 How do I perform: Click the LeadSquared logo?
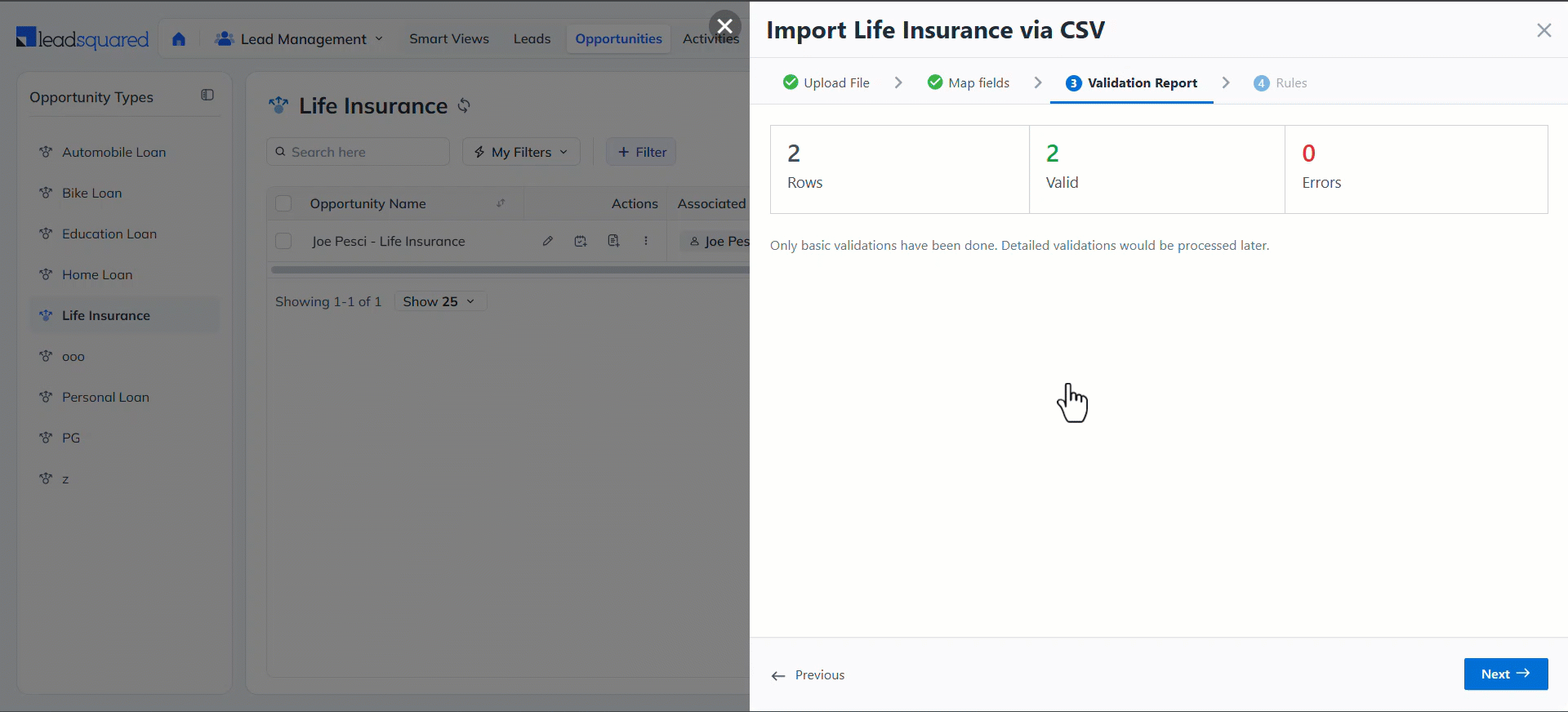coord(82,38)
